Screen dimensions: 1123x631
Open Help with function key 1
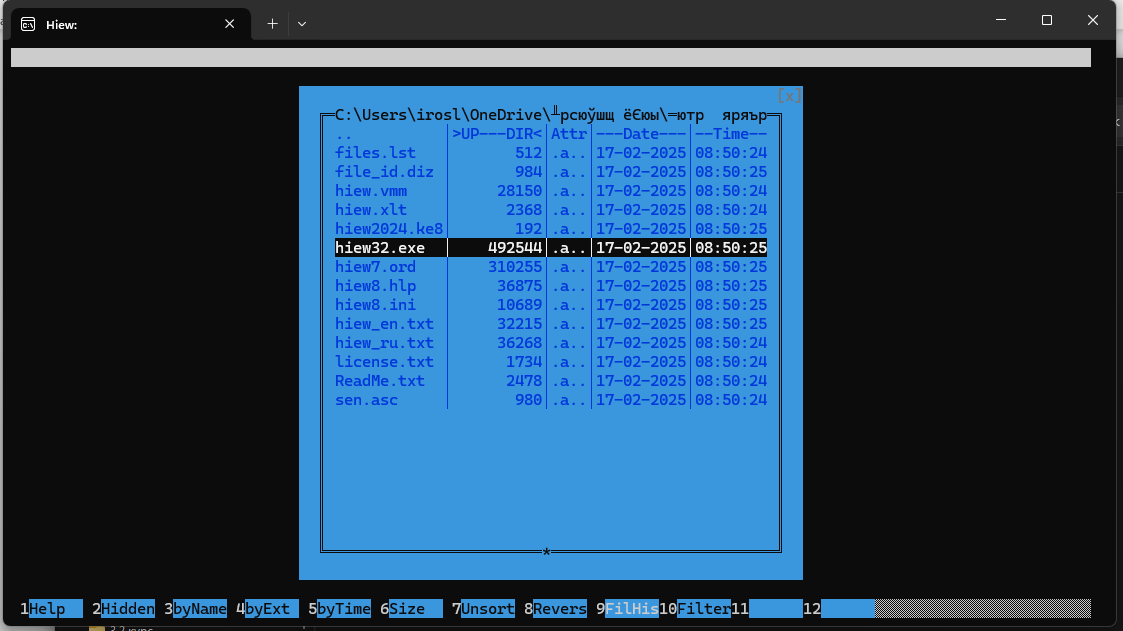click(x=52, y=609)
